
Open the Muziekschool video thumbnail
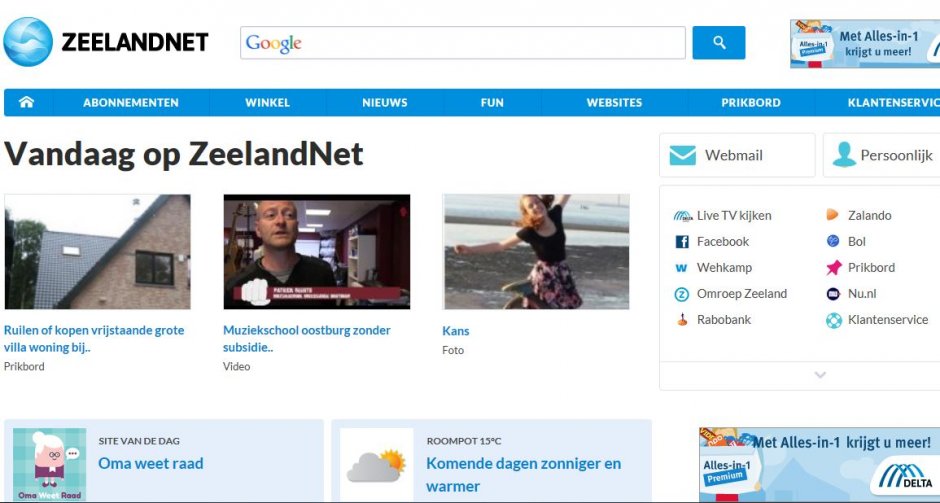(317, 252)
